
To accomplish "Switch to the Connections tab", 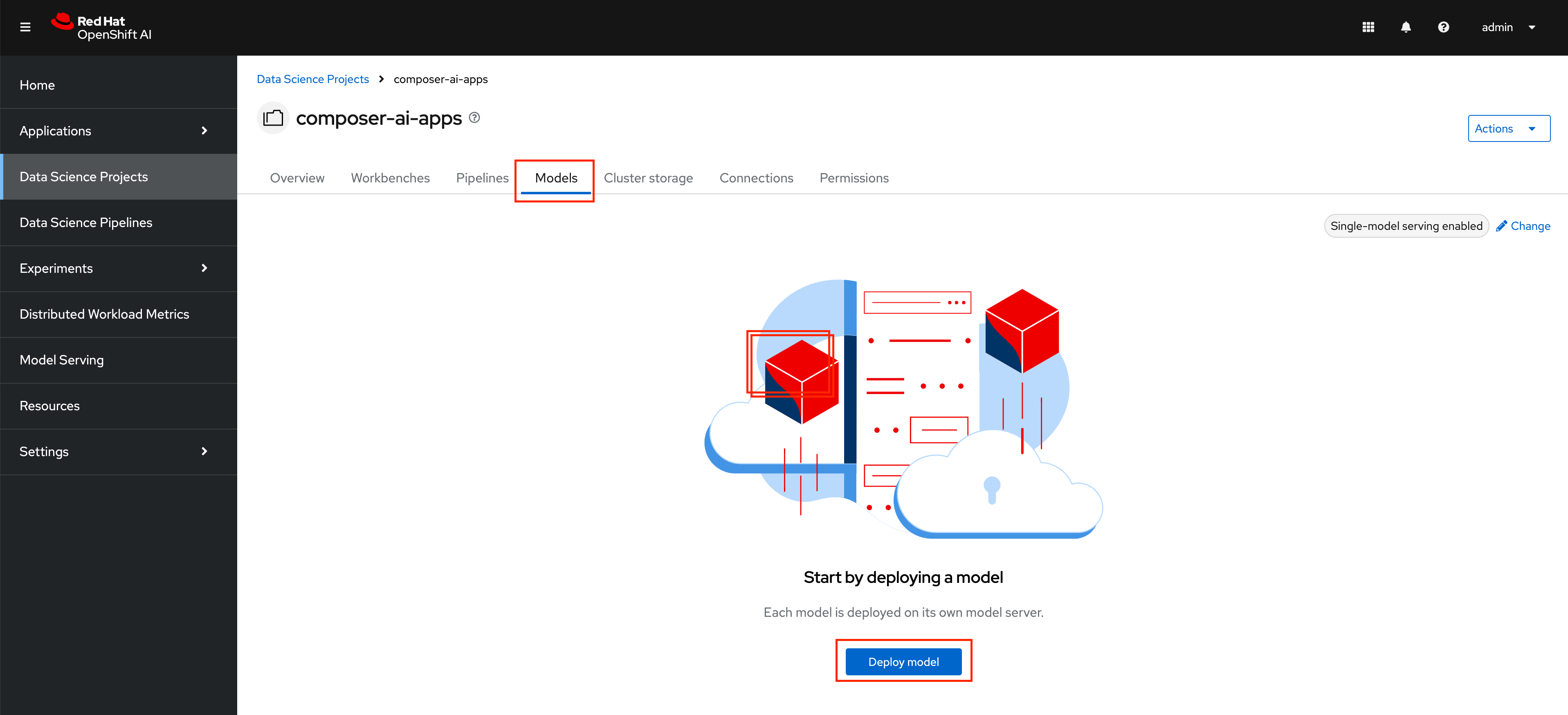I will click(x=756, y=178).
